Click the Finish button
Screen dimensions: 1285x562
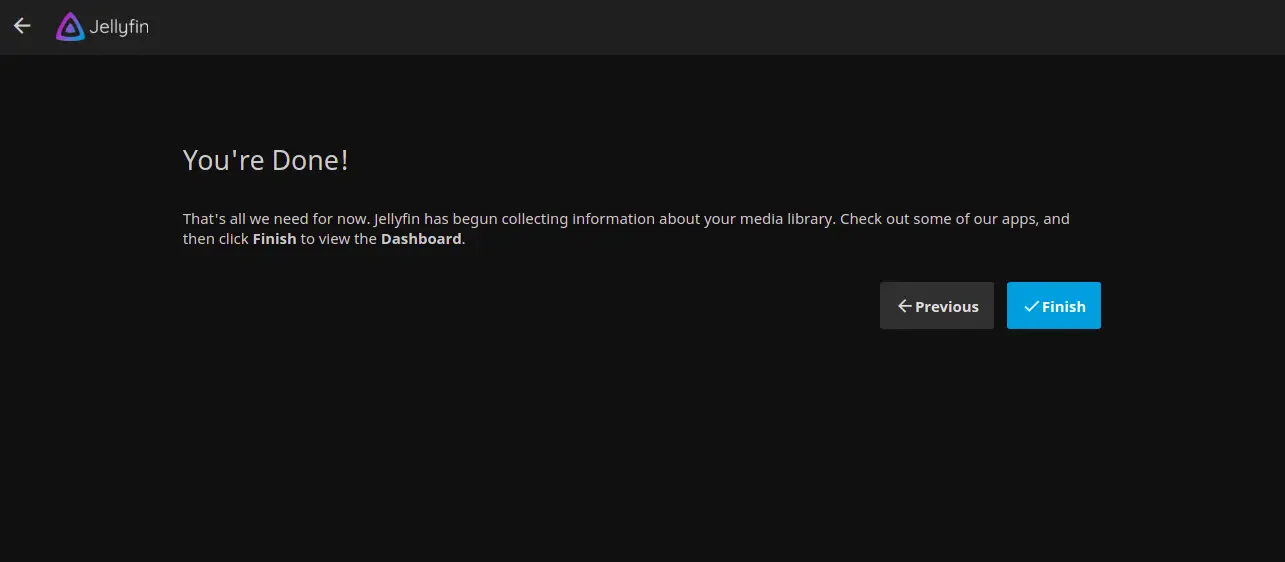(1053, 306)
